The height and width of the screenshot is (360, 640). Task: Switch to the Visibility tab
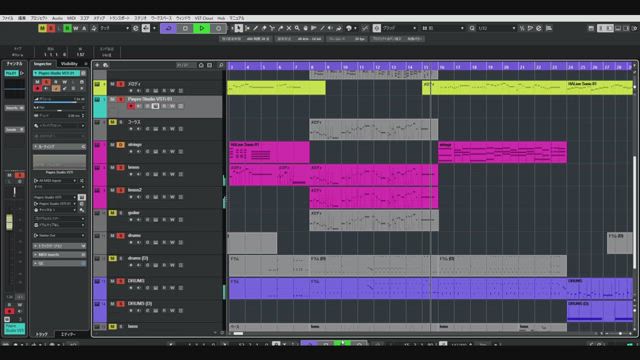[x=69, y=64]
